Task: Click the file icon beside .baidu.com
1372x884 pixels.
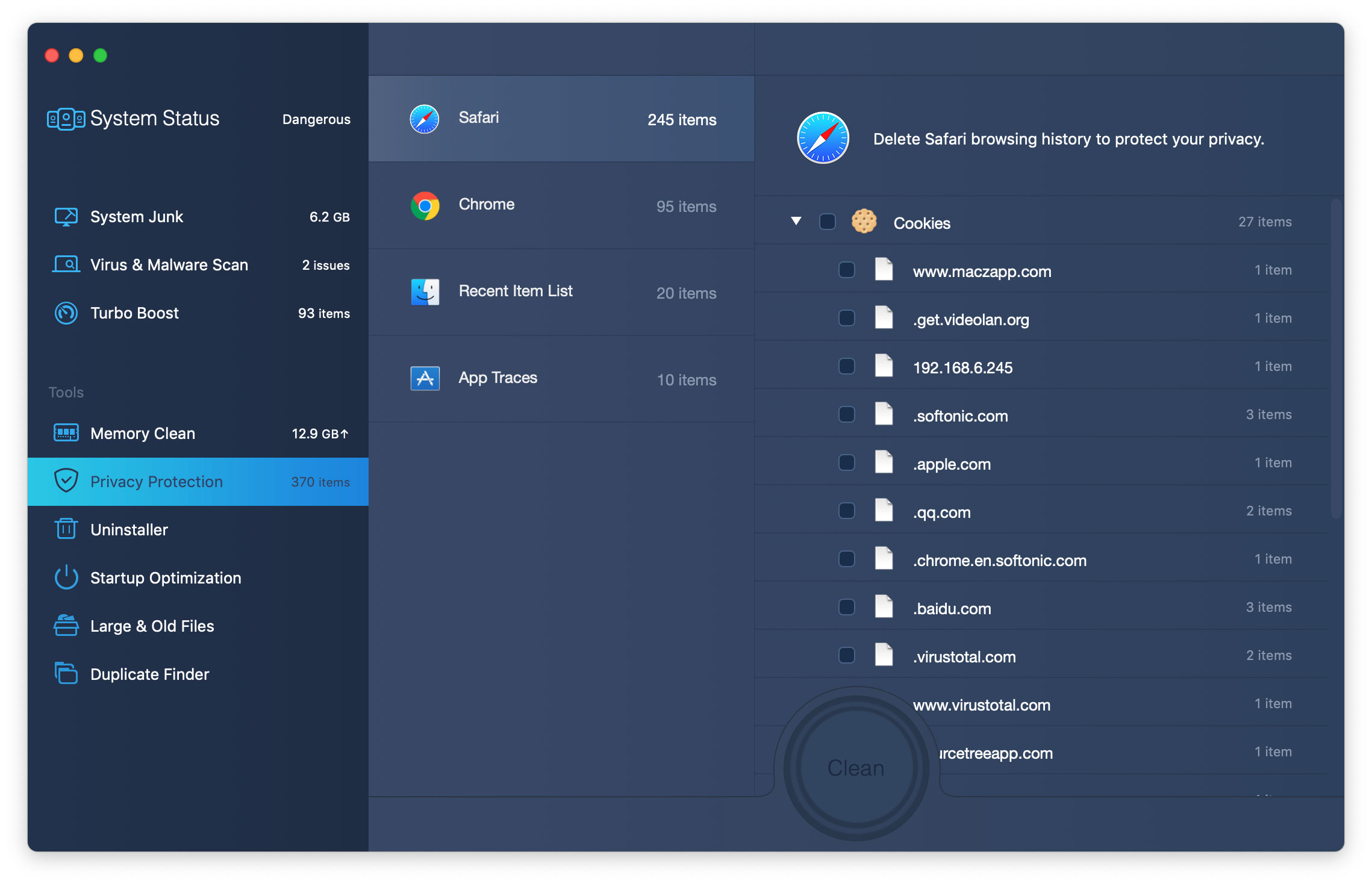Action: click(884, 606)
